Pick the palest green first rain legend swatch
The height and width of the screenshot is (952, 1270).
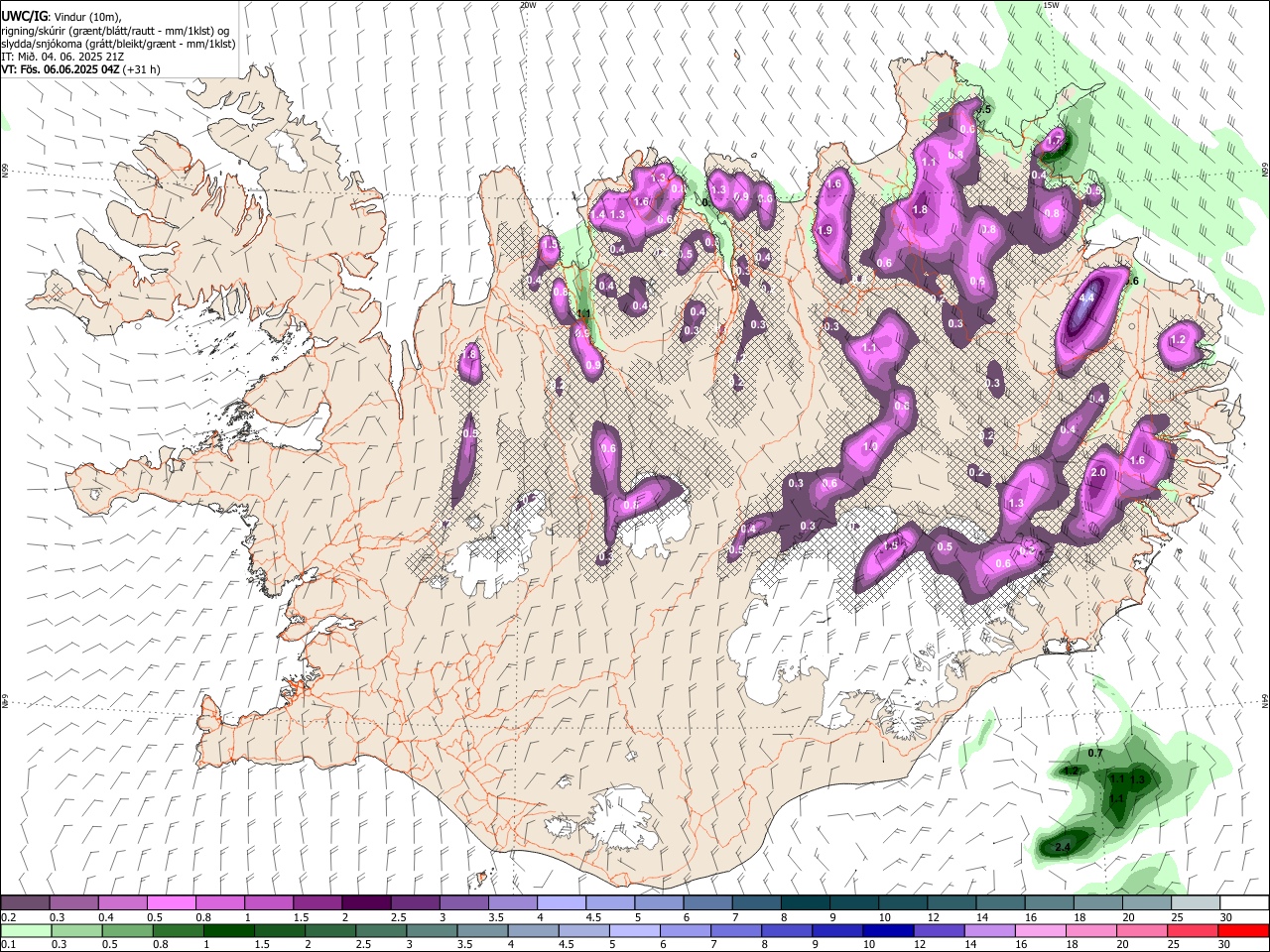25,931
